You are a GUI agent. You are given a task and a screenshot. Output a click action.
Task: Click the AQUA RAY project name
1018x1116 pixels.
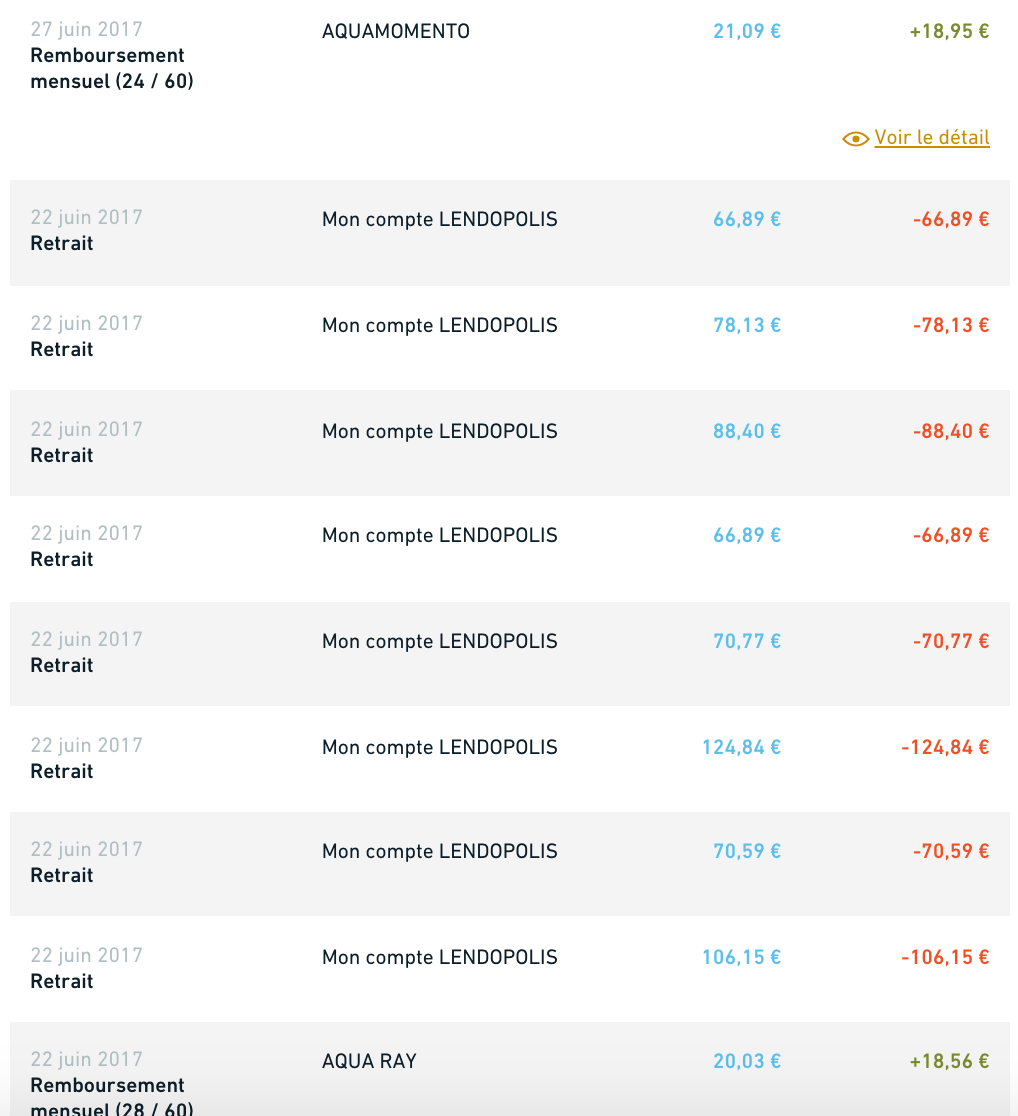pos(369,1061)
